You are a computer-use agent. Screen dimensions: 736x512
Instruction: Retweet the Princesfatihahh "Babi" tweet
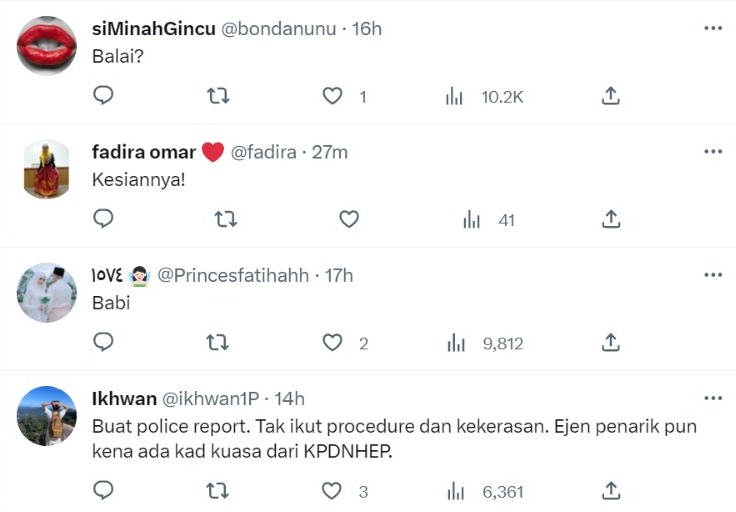tap(218, 343)
